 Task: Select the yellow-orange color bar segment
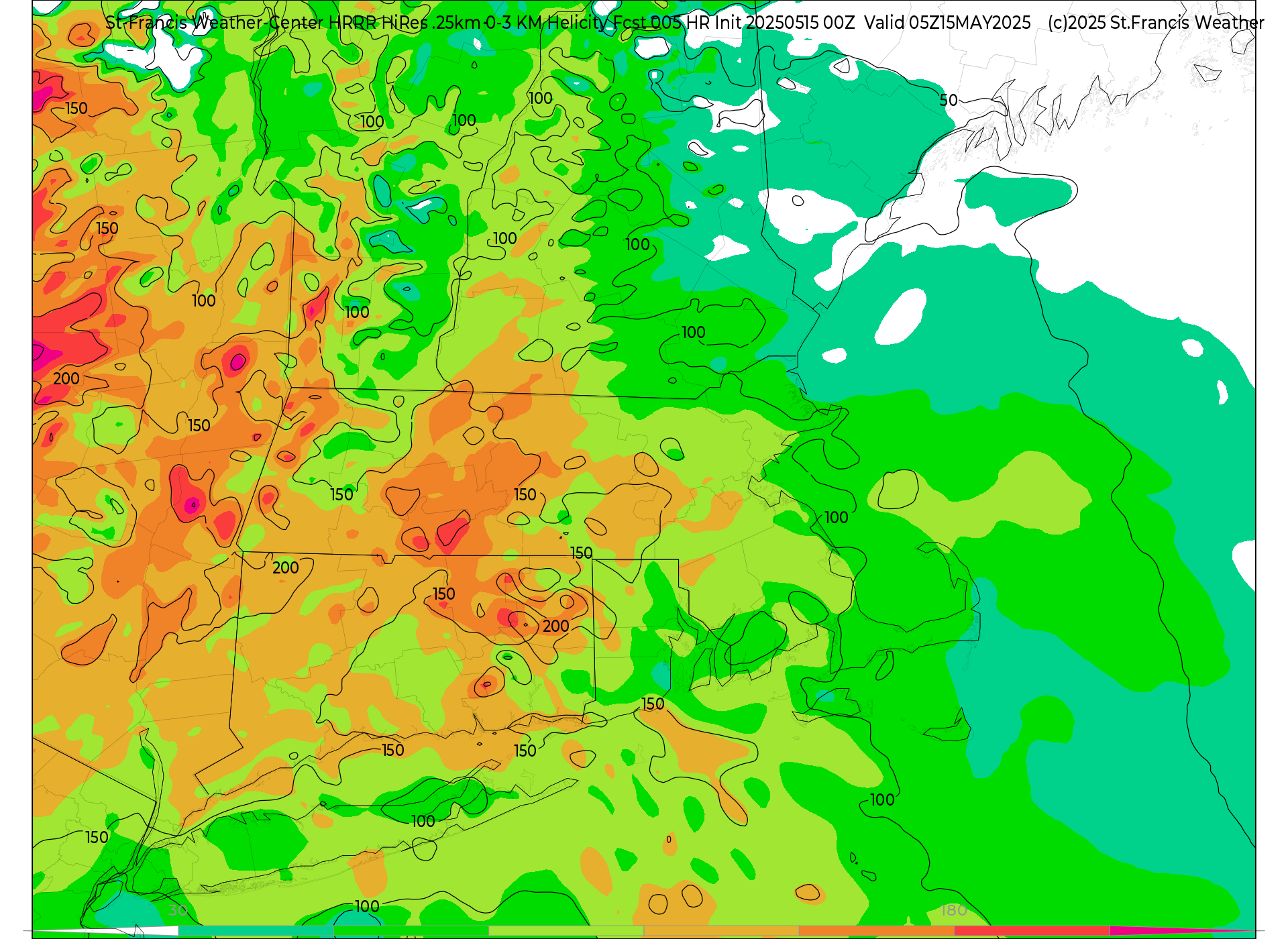(x=721, y=931)
